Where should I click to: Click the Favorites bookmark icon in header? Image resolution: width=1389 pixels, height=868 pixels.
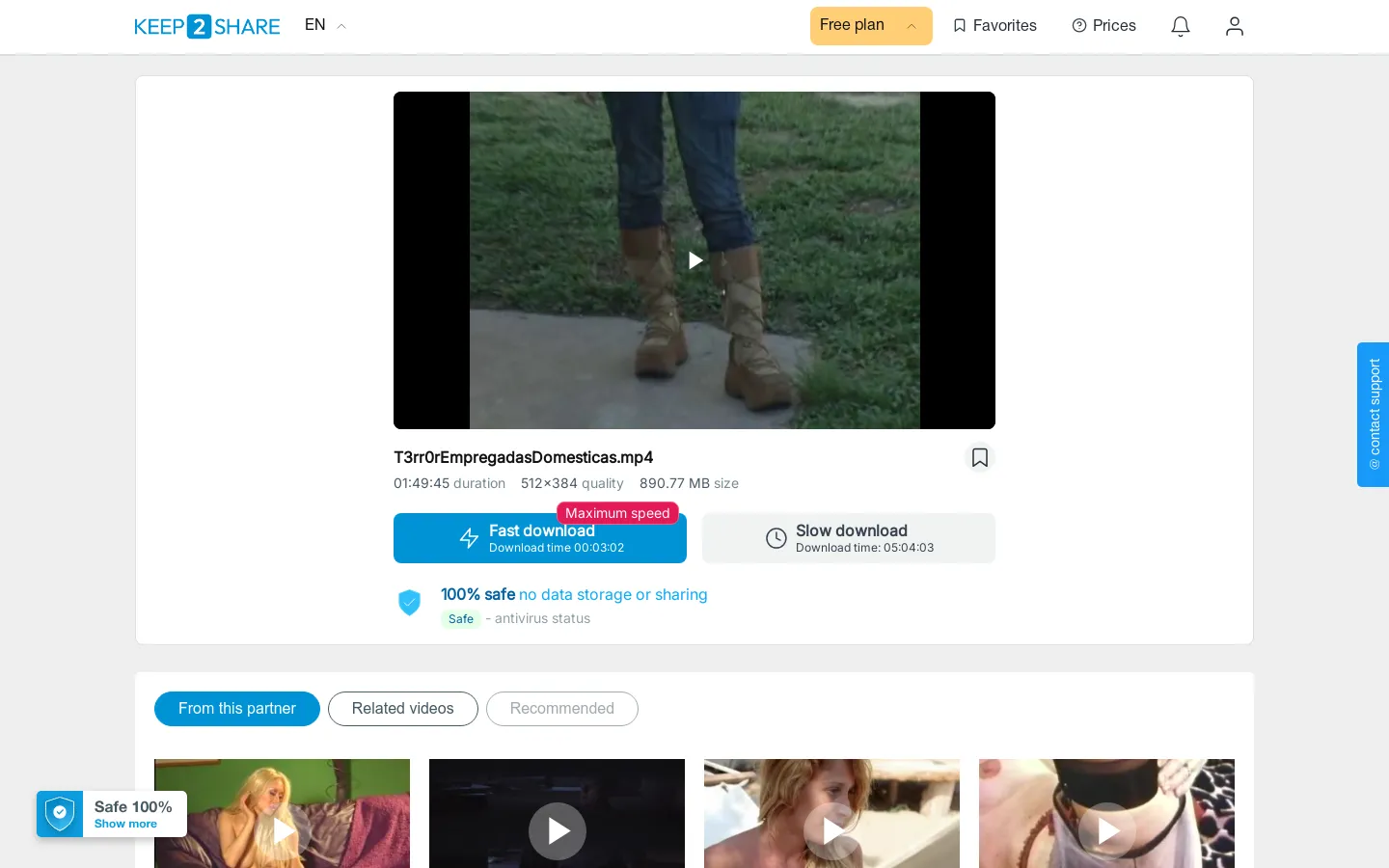[x=960, y=26]
